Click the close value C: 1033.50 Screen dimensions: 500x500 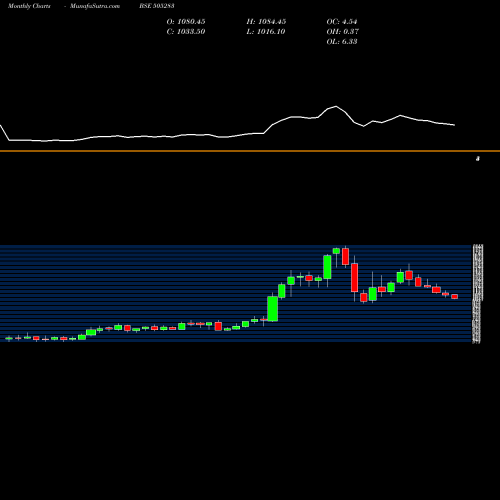(186, 32)
